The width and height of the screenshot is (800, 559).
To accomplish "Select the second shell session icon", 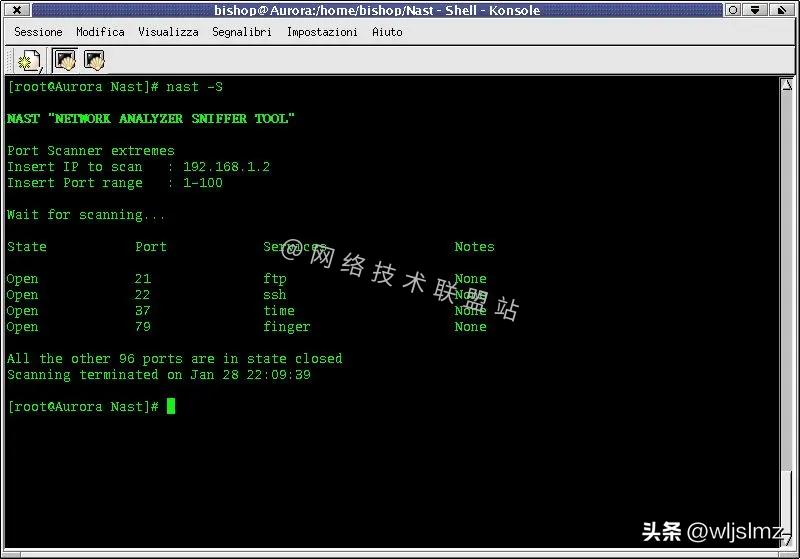I will click(x=94, y=60).
